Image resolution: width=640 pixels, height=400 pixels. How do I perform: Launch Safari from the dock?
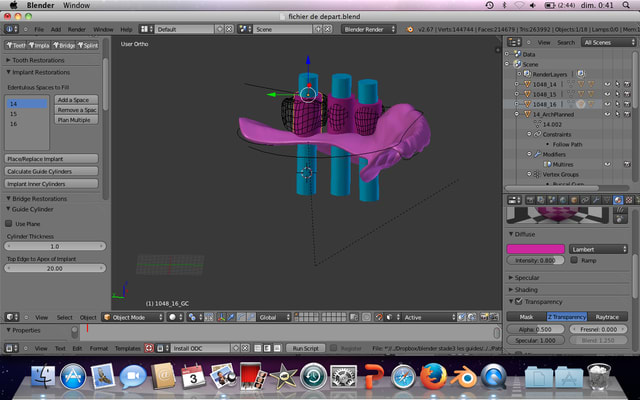point(402,377)
